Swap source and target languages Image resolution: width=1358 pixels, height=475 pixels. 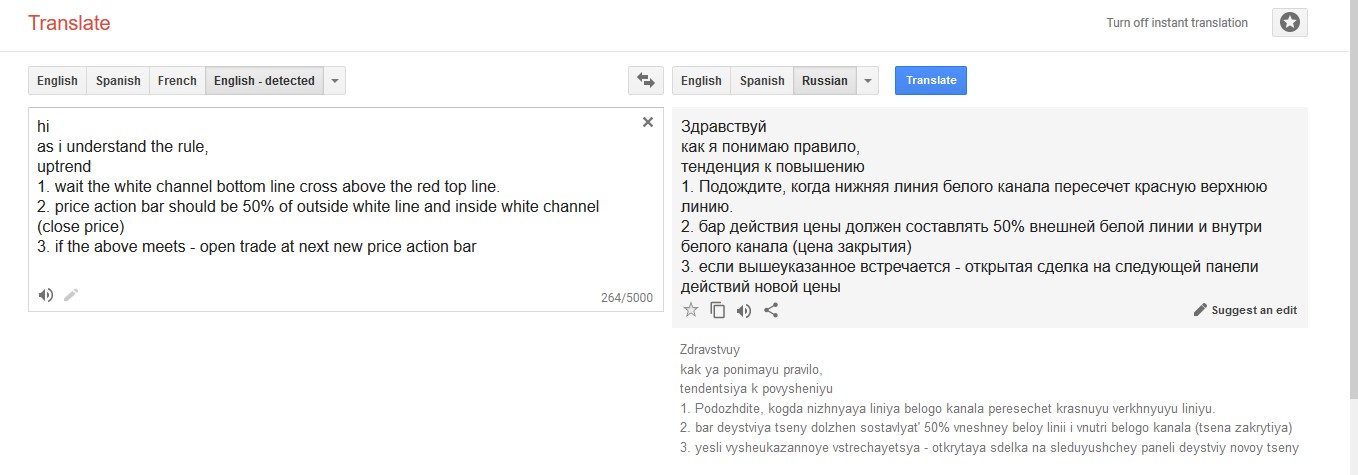pos(646,81)
